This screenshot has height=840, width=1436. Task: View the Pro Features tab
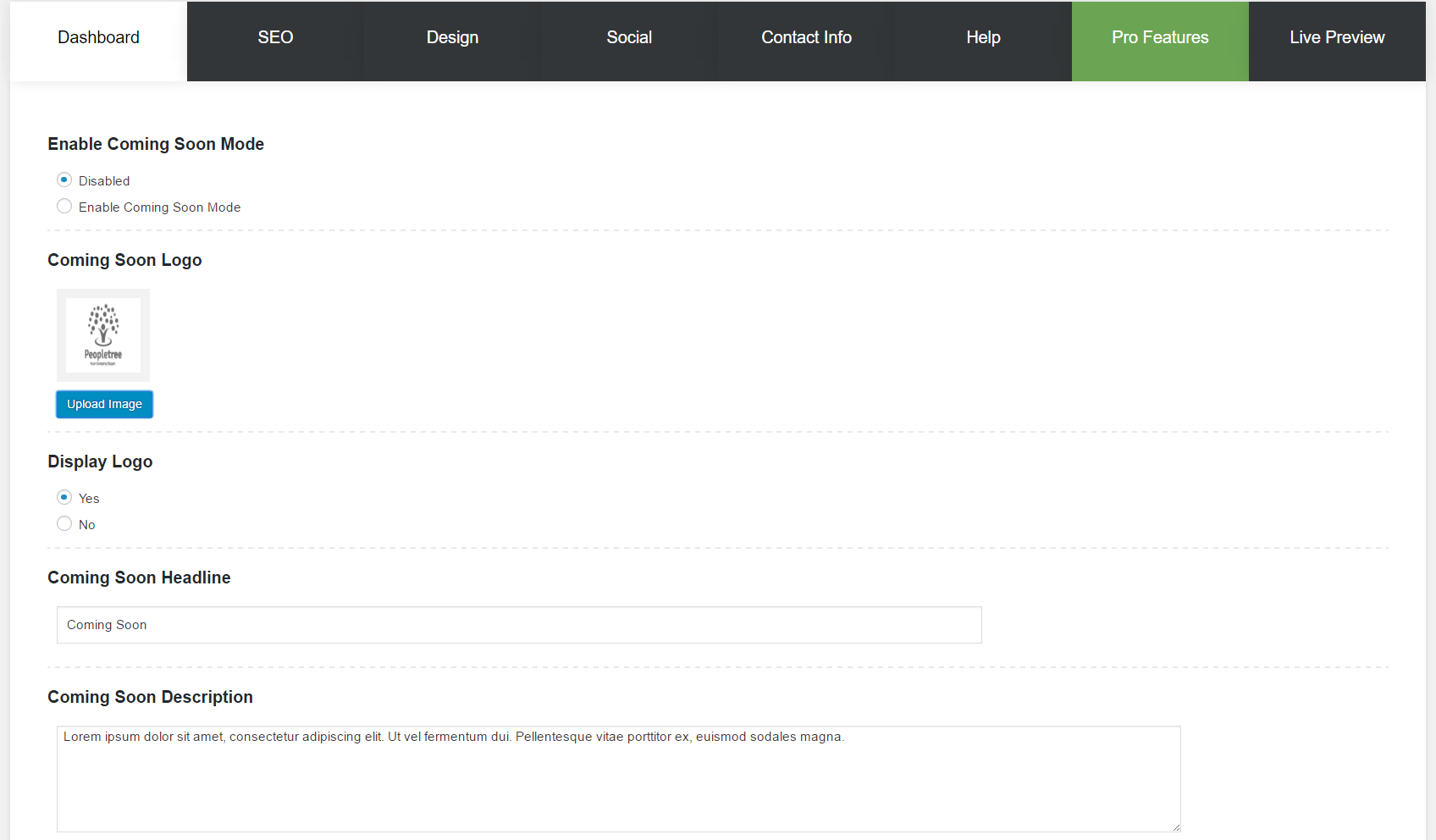(x=1160, y=41)
